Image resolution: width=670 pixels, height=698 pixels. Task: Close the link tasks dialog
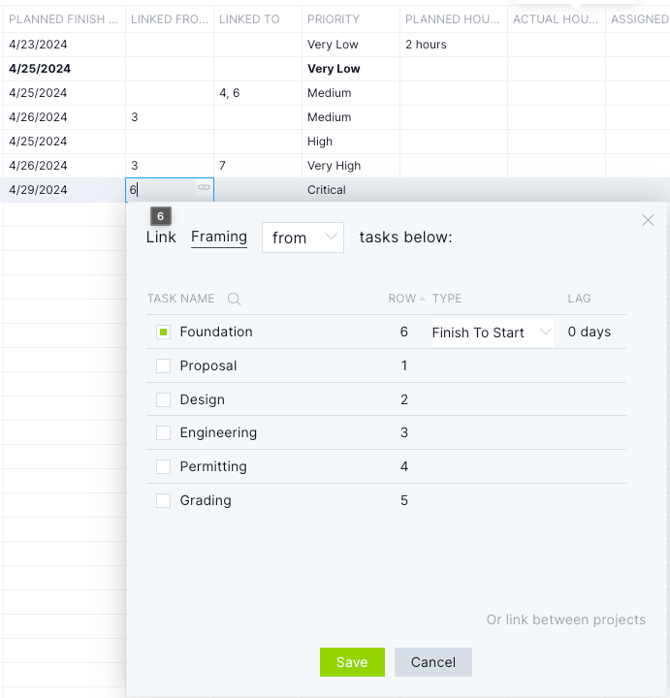coord(648,220)
